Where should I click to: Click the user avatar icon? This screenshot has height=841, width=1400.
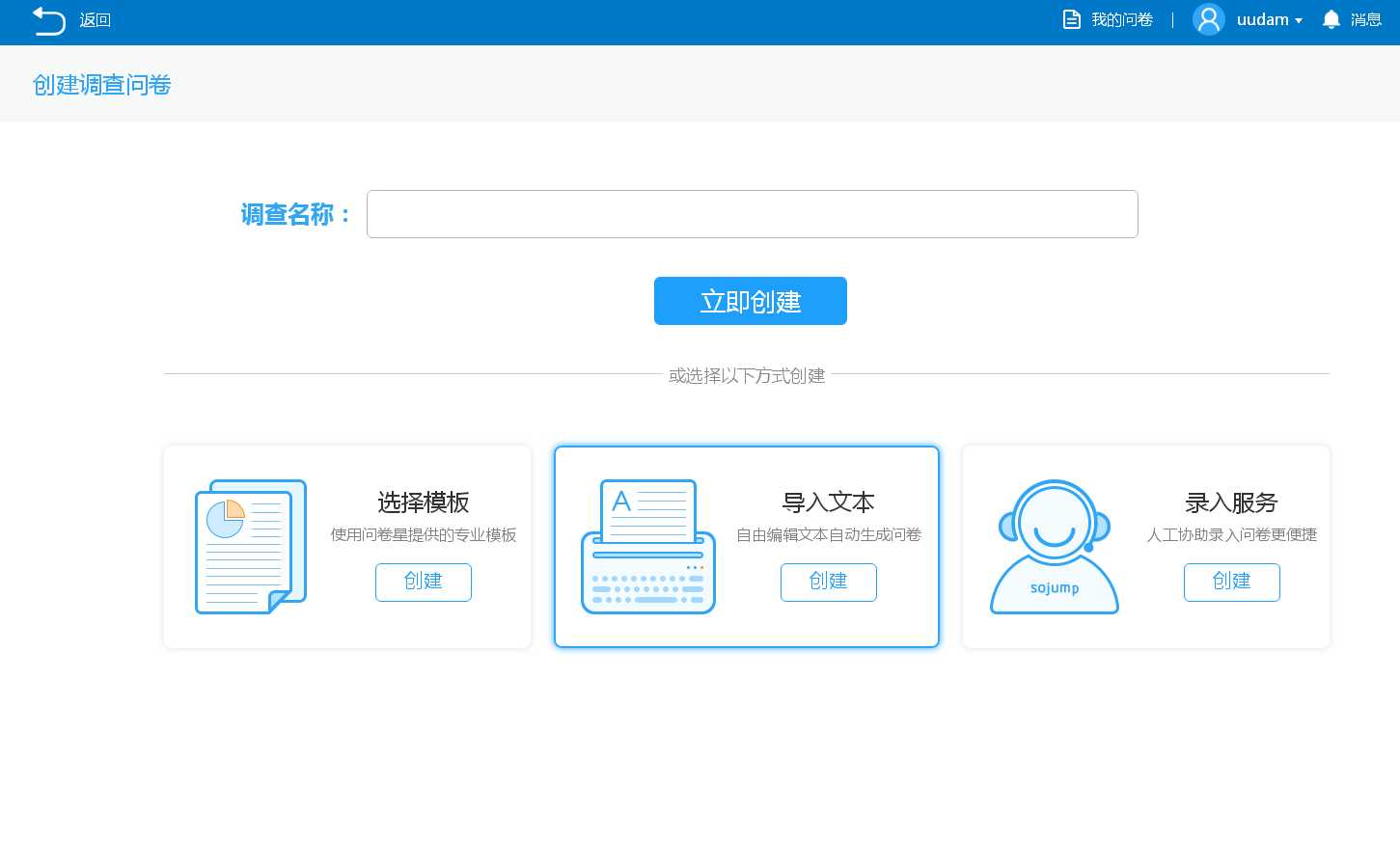[x=1209, y=19]
